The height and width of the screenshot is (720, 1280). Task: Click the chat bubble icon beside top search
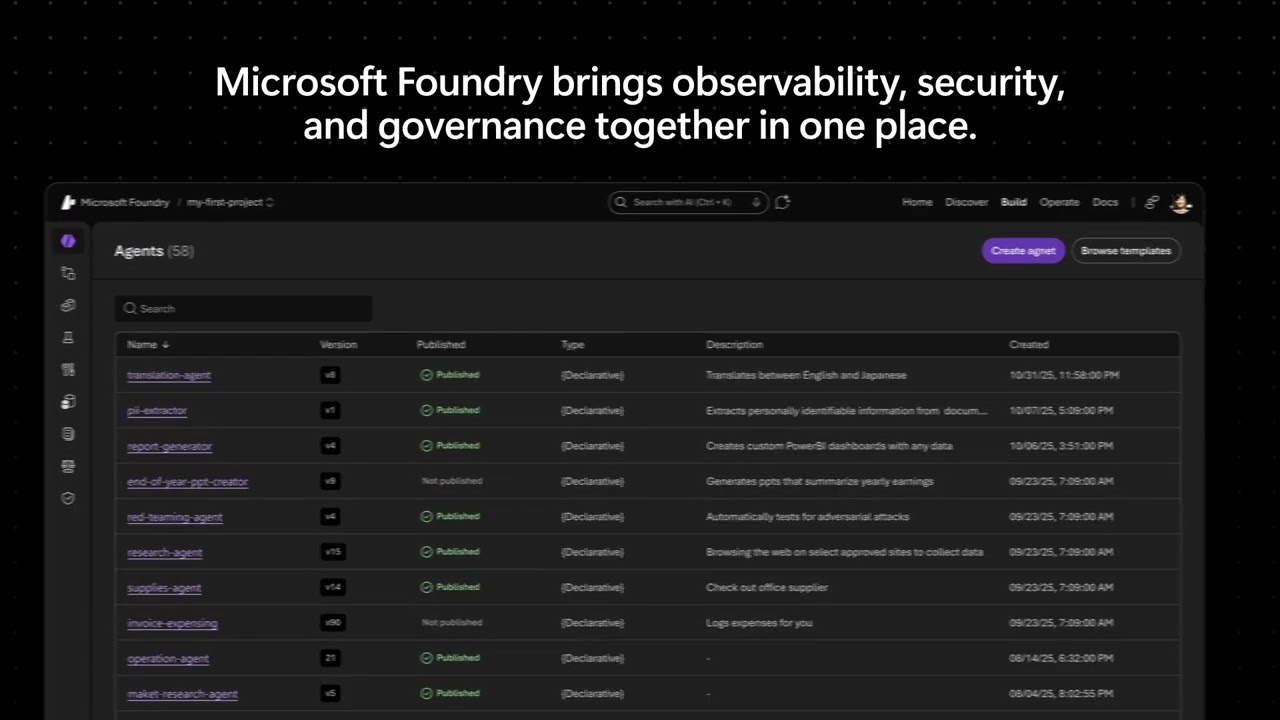click(783, 202)
